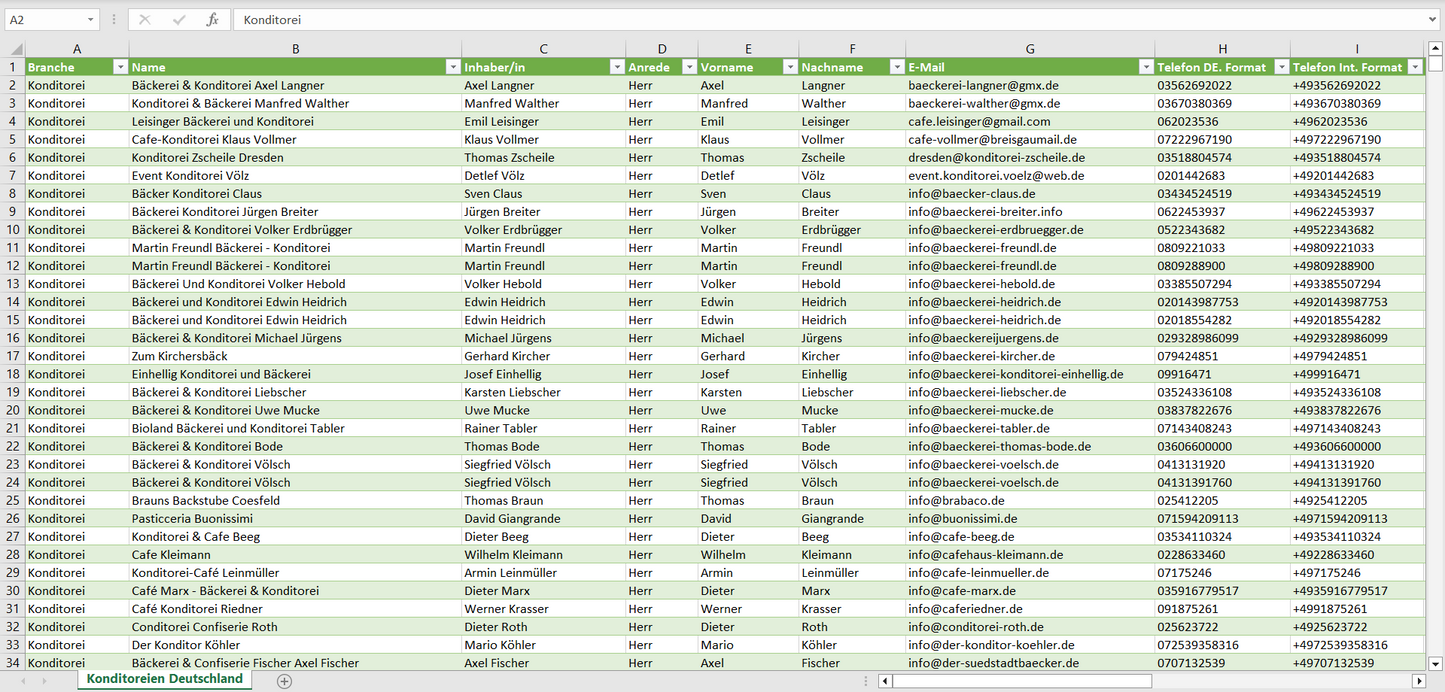1445x692 pixels.
Task: Click the Insert Function fx icon
Action: pyautogui.click(x=212, y=20)
